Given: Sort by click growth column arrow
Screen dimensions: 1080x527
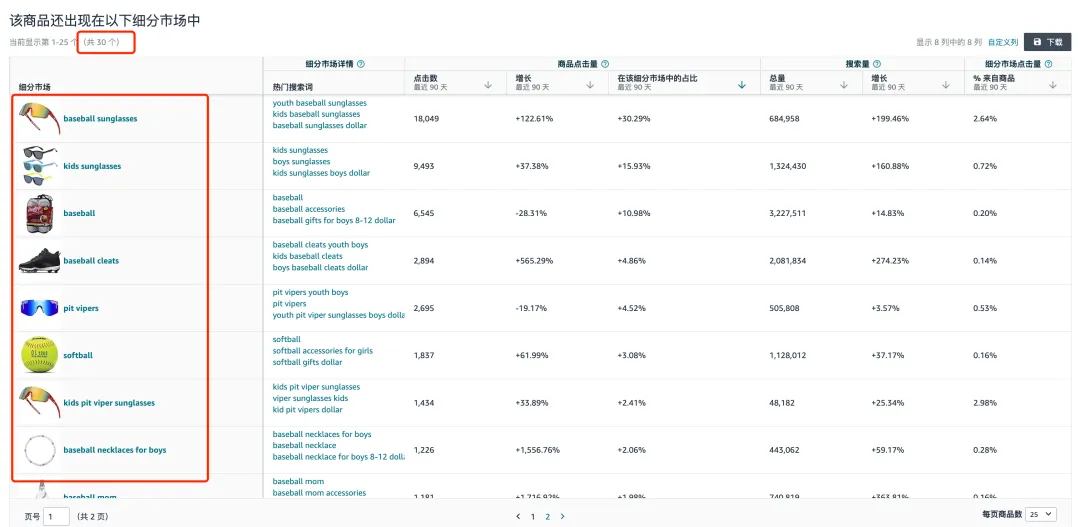Looking at the screenshot, I should click(x=590, y=85).
